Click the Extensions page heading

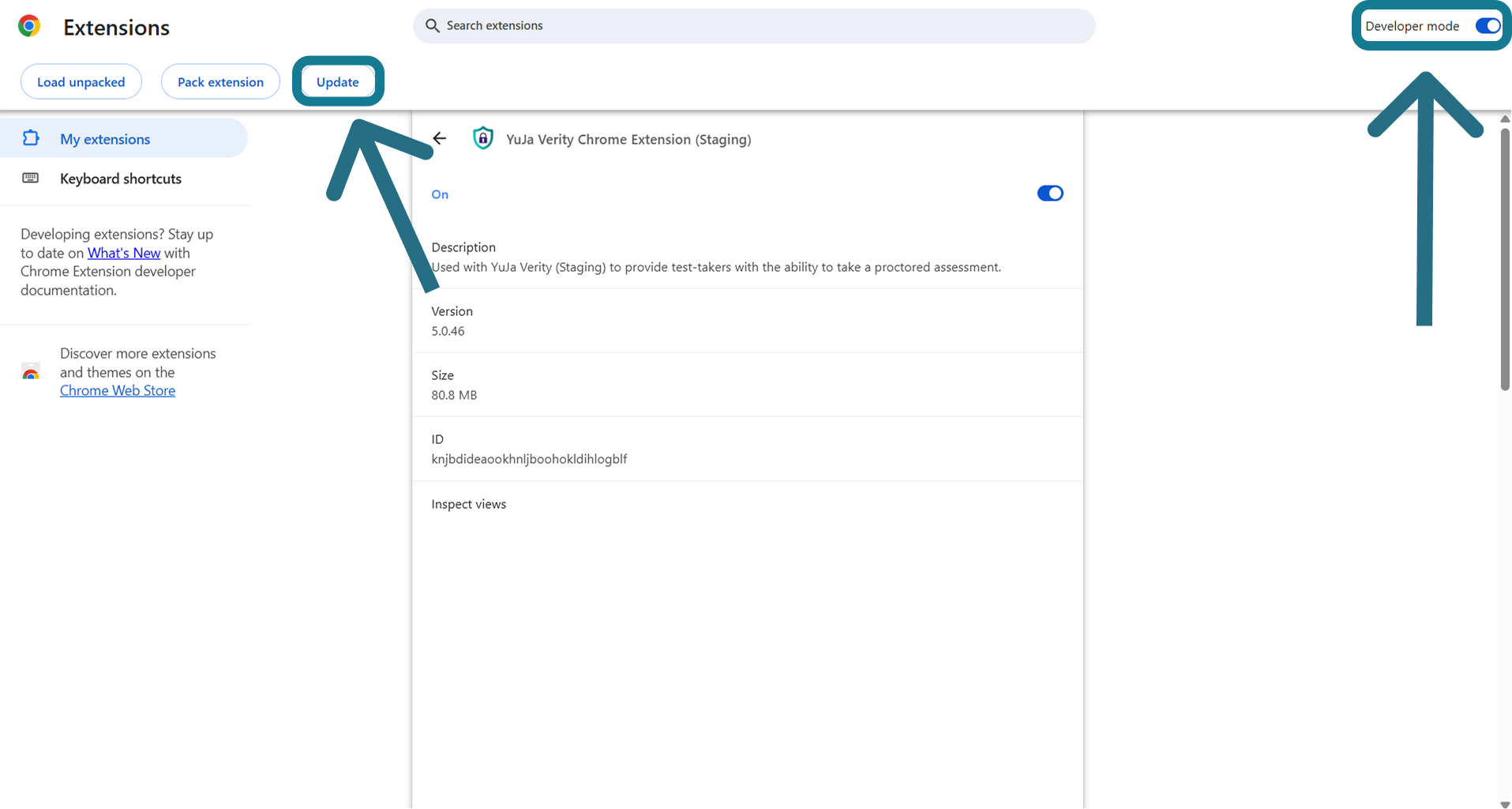pos(116,28)
